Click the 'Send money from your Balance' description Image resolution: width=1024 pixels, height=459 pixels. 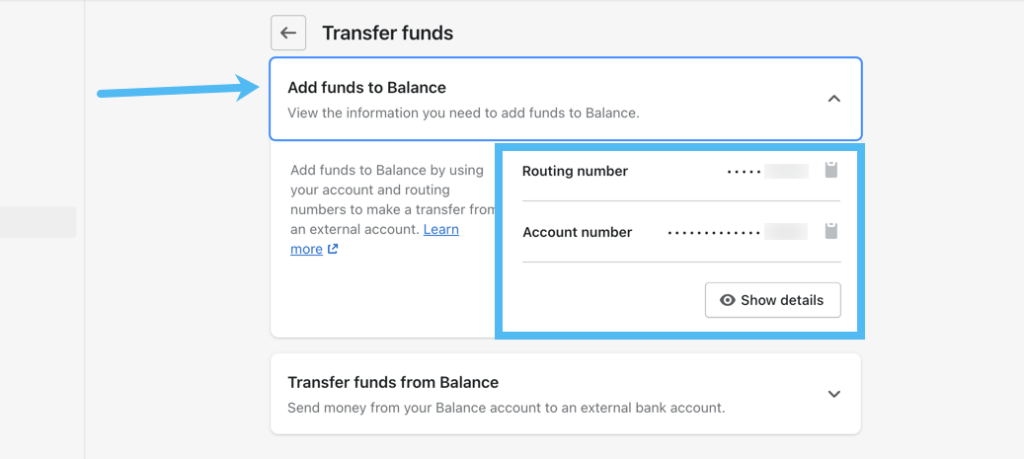click(505, 407)
